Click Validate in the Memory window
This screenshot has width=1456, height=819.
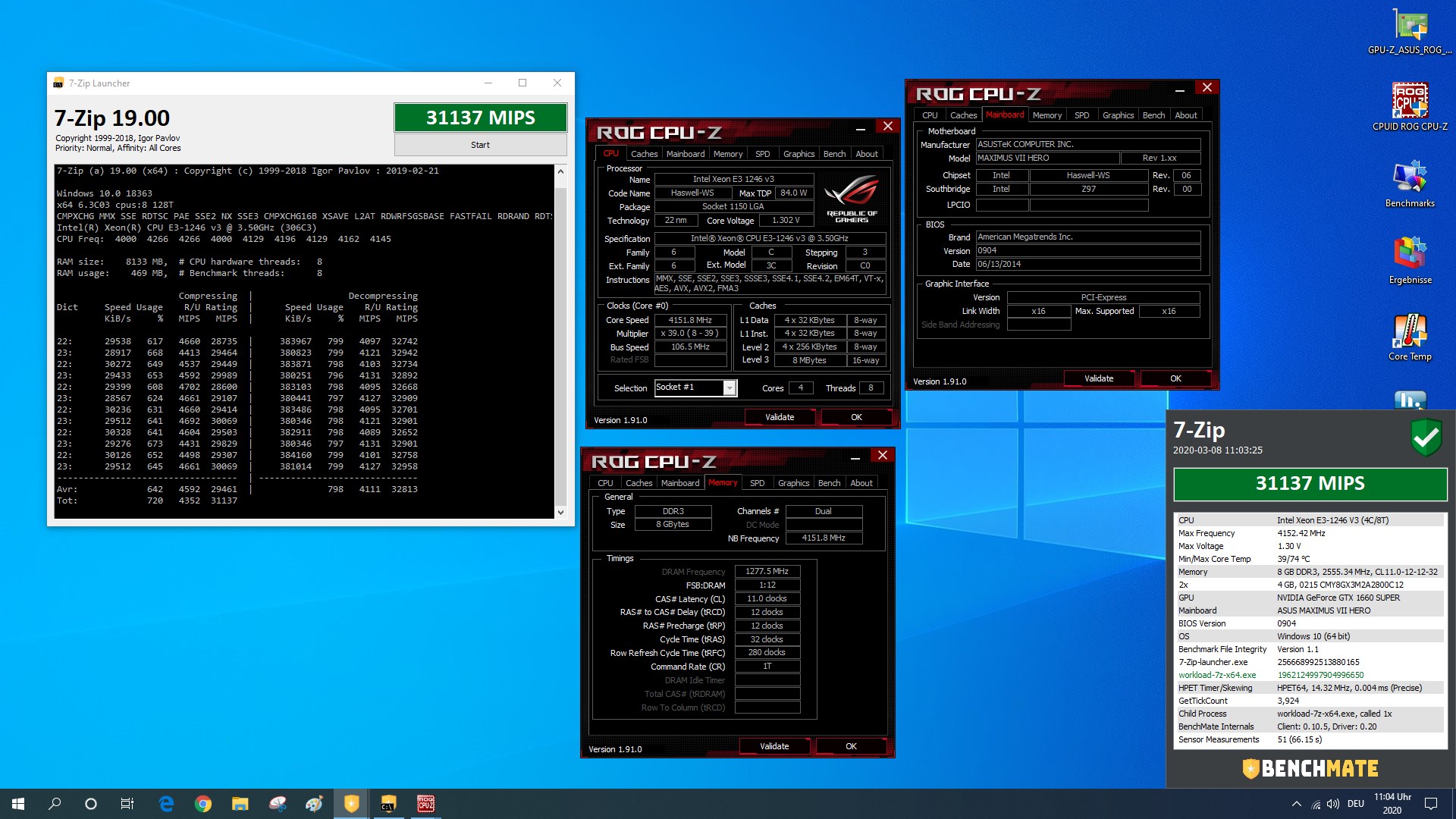tap(774, 746)
